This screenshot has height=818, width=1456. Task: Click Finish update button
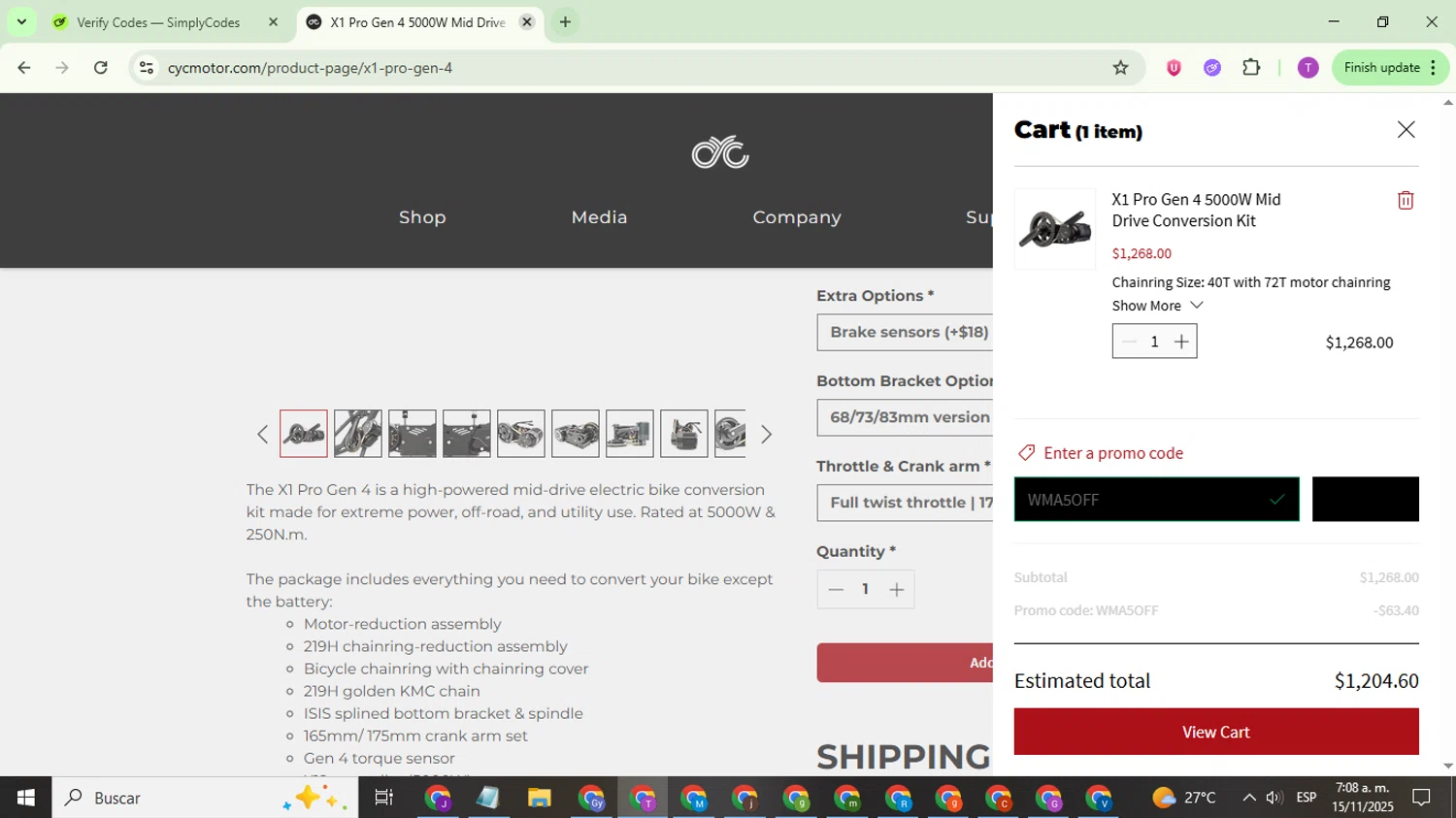tap(1390, 68)
